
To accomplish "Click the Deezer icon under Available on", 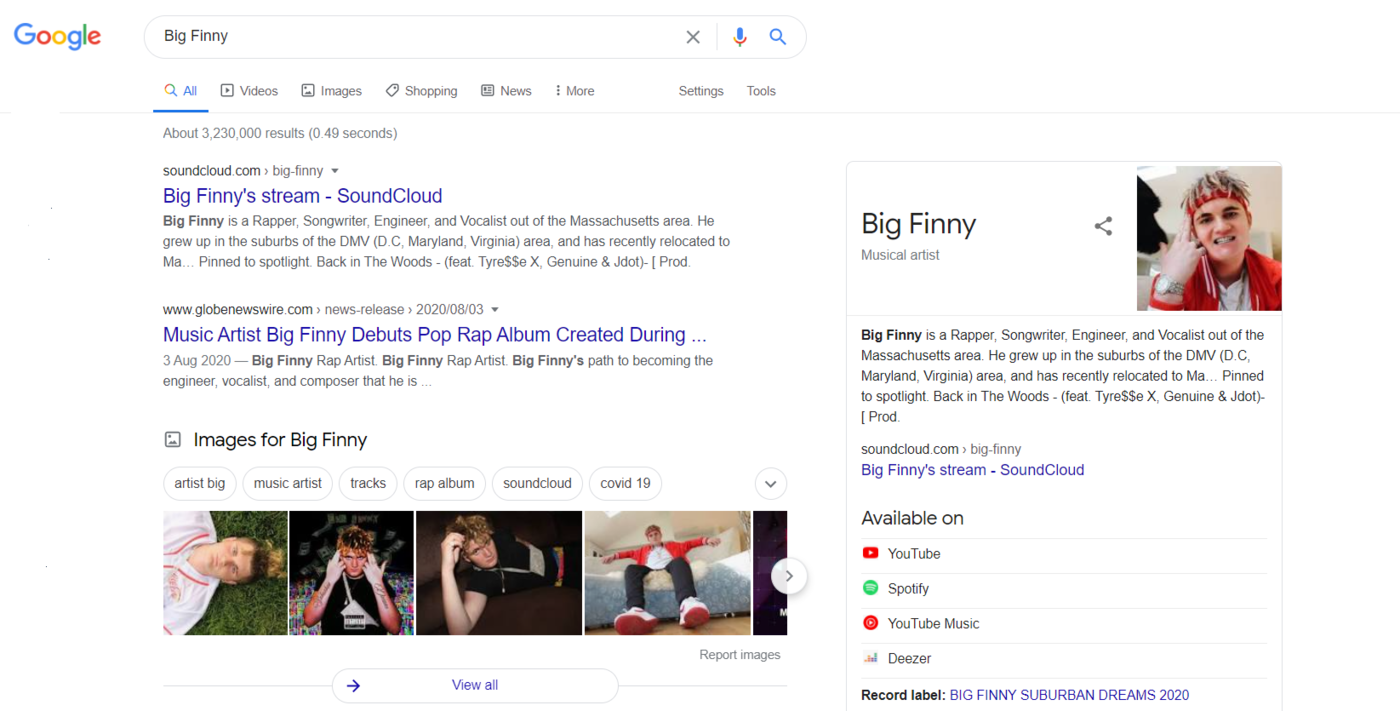I will coord(870,658).
